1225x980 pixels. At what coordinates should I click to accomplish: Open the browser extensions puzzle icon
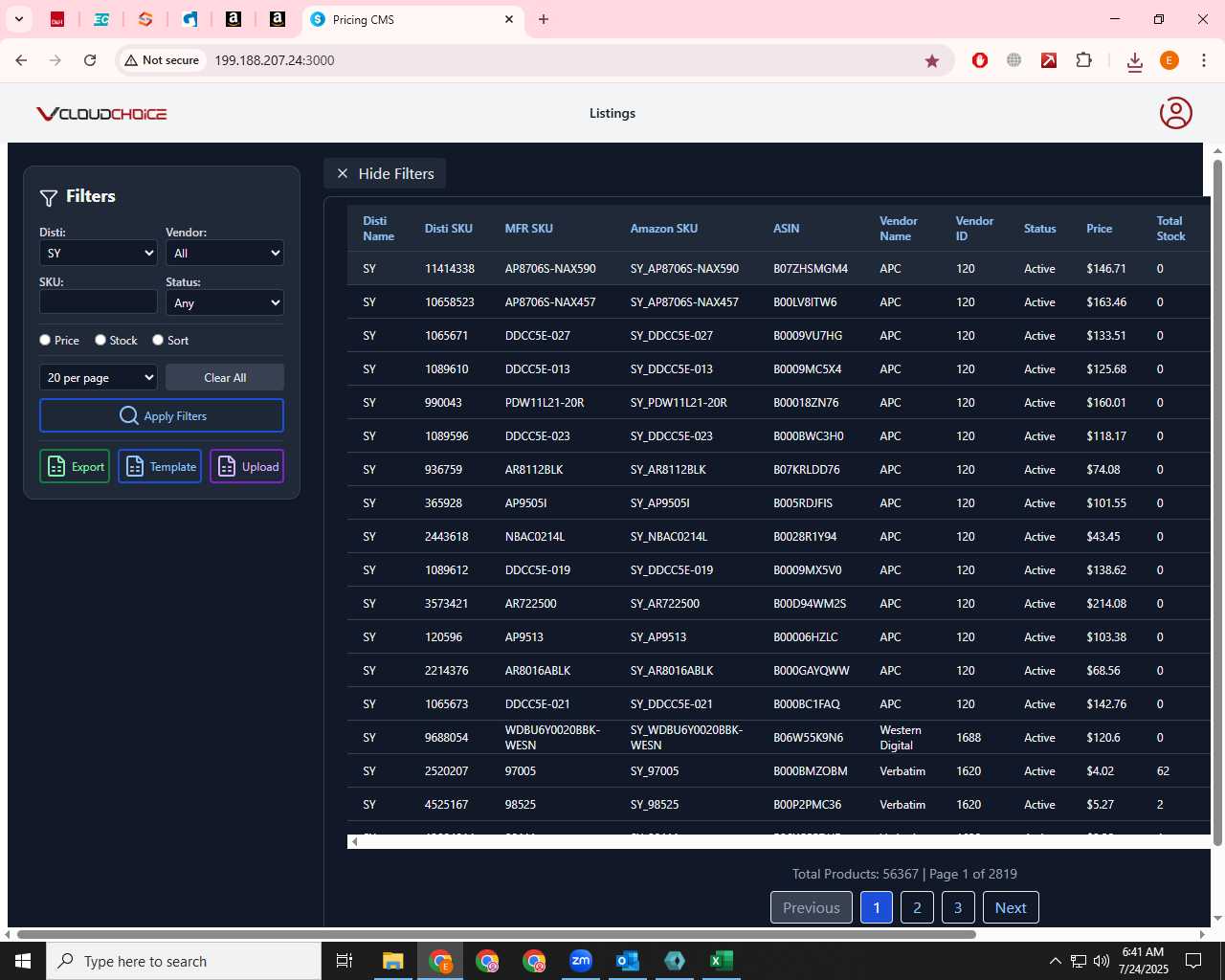[1083, 60]
